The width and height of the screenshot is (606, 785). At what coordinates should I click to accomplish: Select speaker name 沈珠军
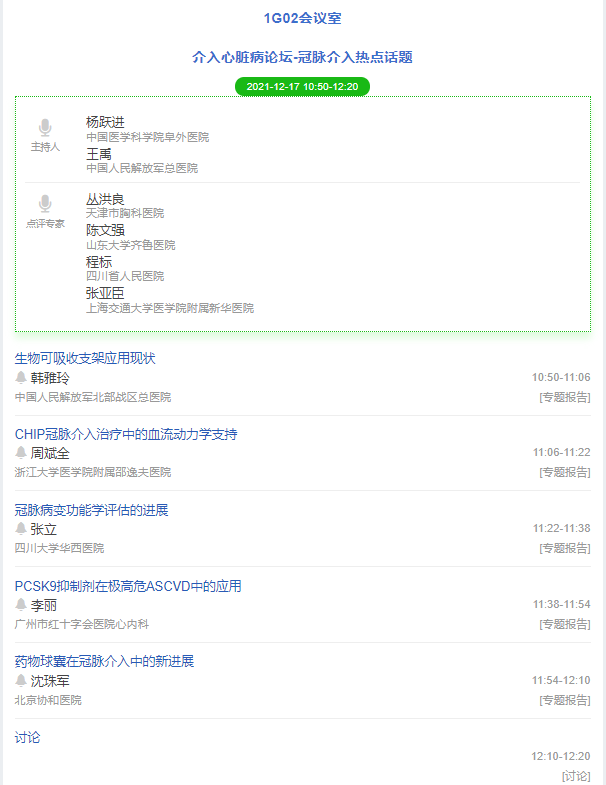point(50,681)
